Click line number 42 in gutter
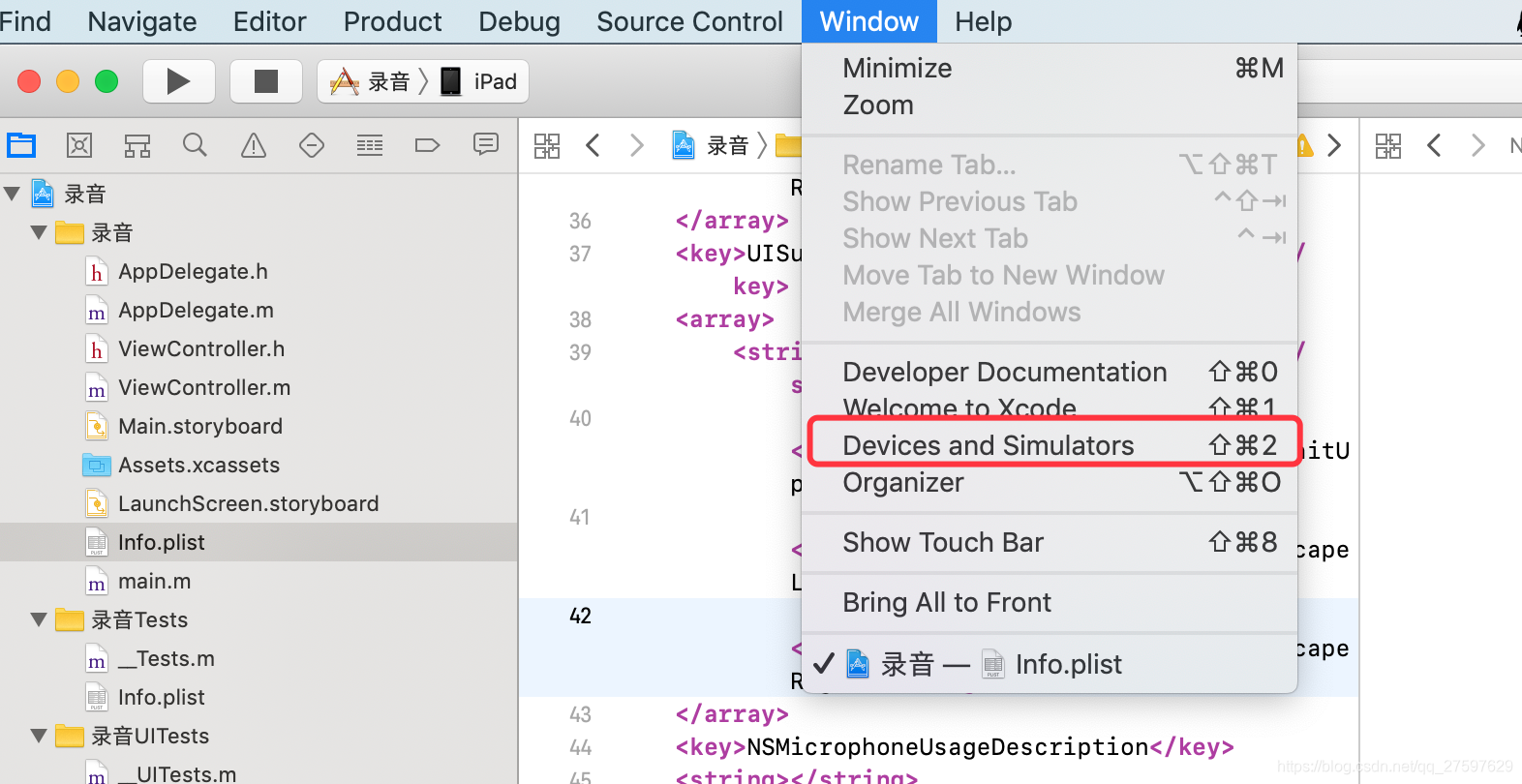Screen dimensions: 1522x784 tap(580, 616)
